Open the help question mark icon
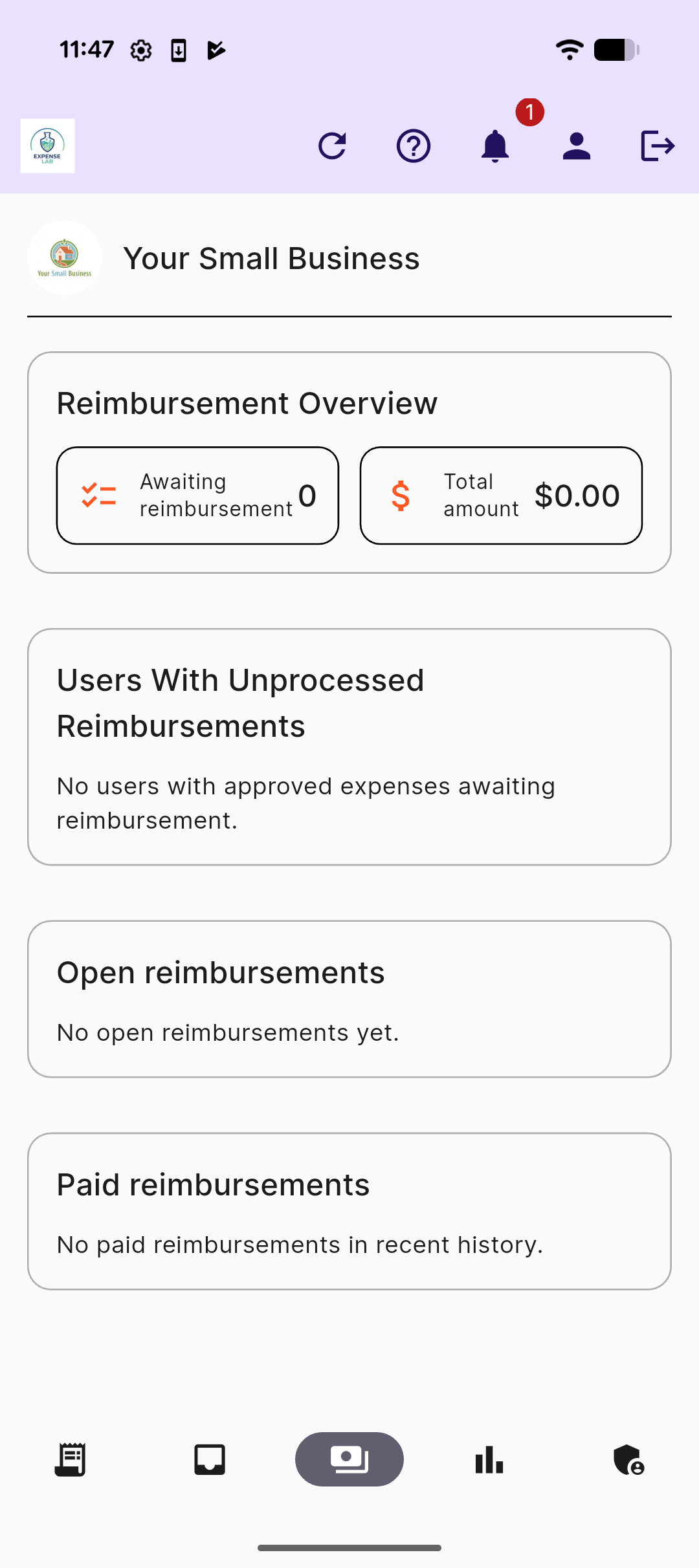The image size is (699, 1568). tap(414, 146)
